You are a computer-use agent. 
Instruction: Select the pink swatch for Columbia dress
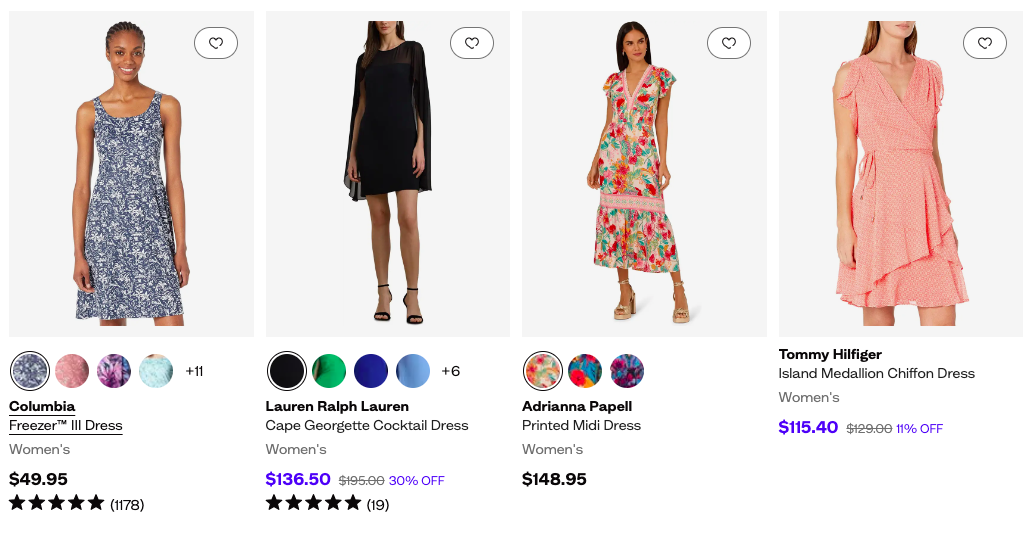point(72,371)
